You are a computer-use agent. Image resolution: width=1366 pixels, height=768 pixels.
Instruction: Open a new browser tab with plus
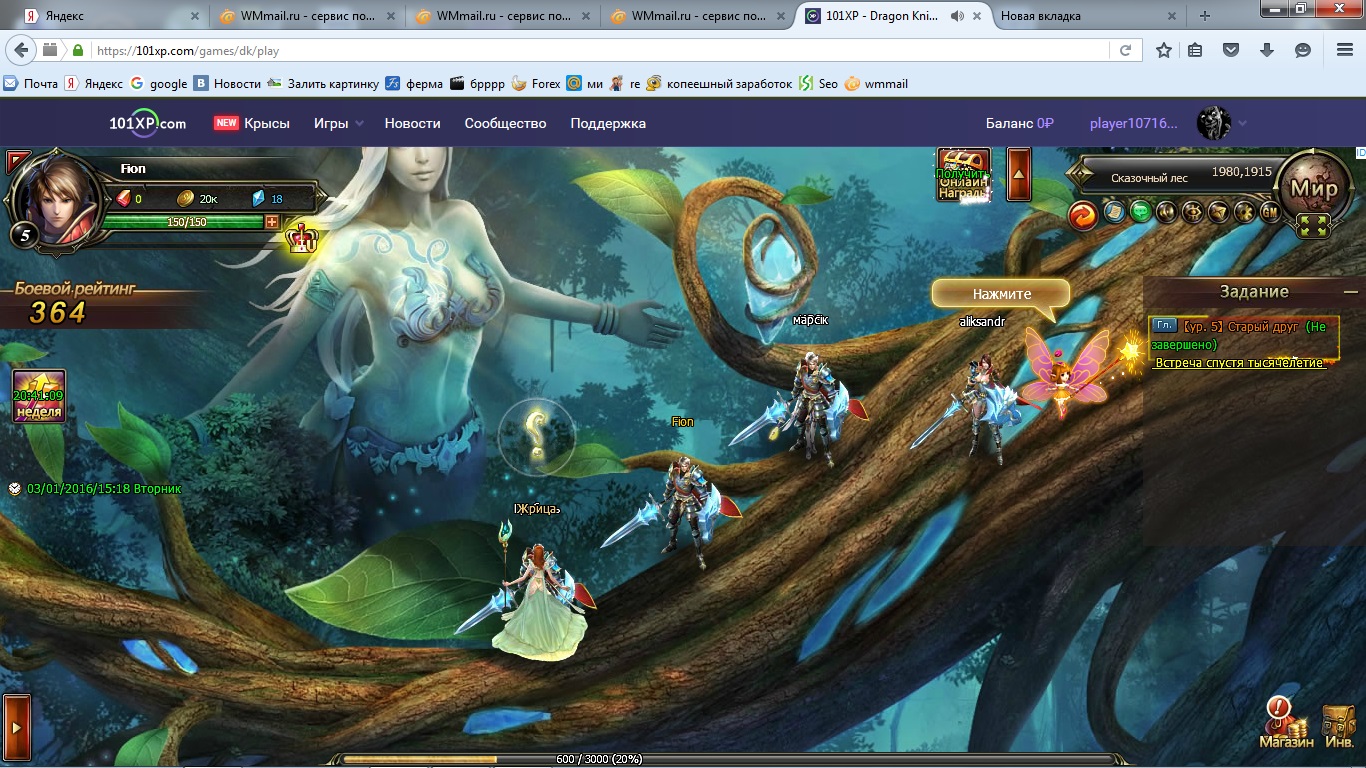click(1205, 16)
